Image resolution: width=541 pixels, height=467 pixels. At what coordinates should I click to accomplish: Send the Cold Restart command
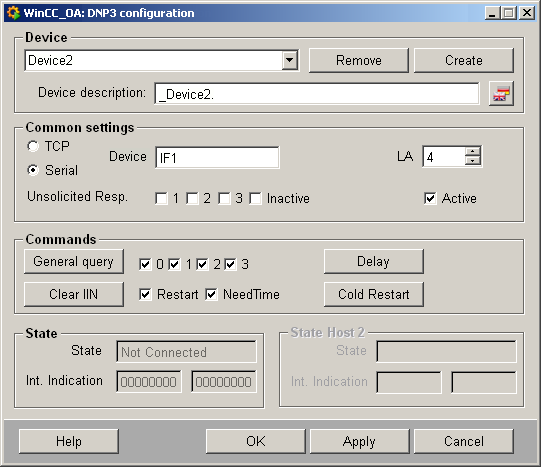click(374, 294)
